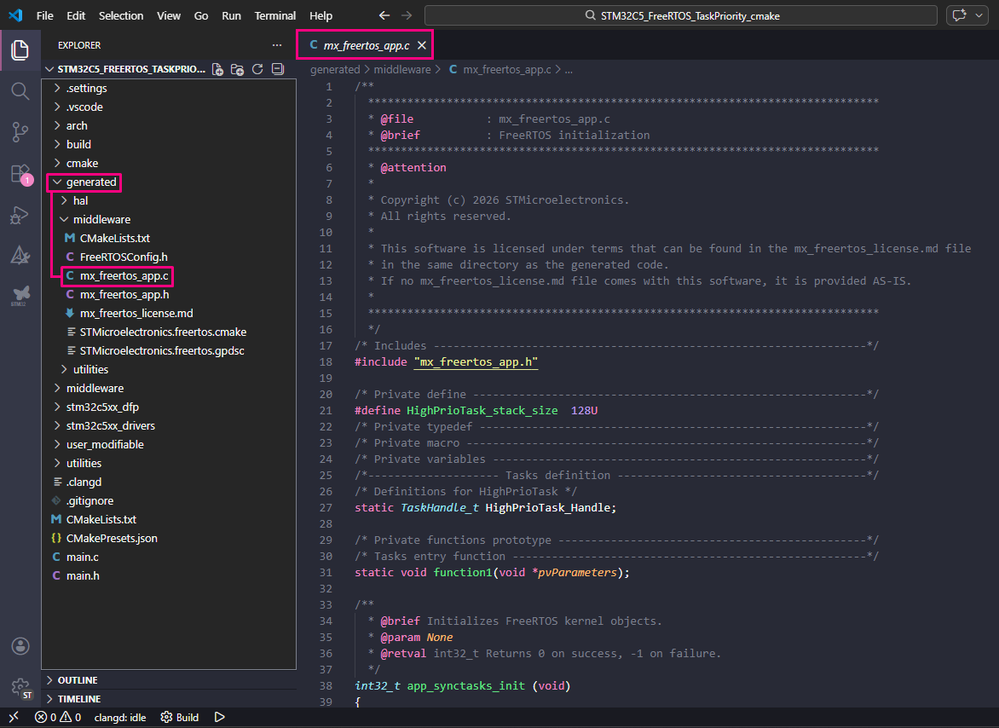Open the Accounts menu icon
This screenshot has width=999, height=728.
pyautogui.click(x=20, y=646)
